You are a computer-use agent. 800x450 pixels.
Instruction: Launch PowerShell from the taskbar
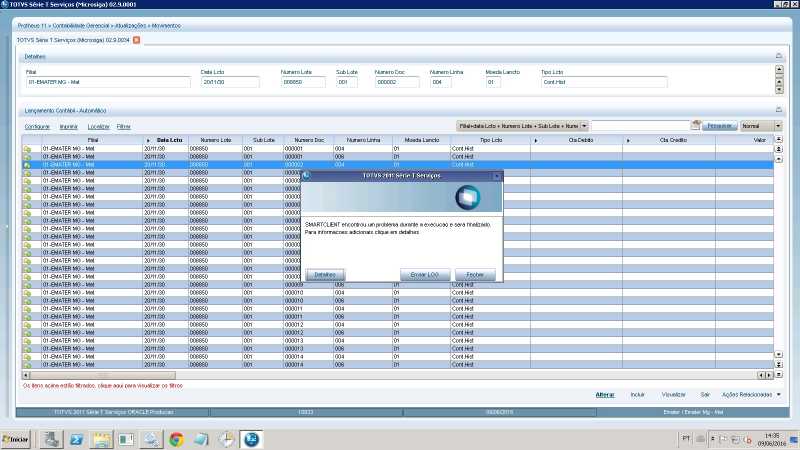pyautogui.click(x=77, y=439)
